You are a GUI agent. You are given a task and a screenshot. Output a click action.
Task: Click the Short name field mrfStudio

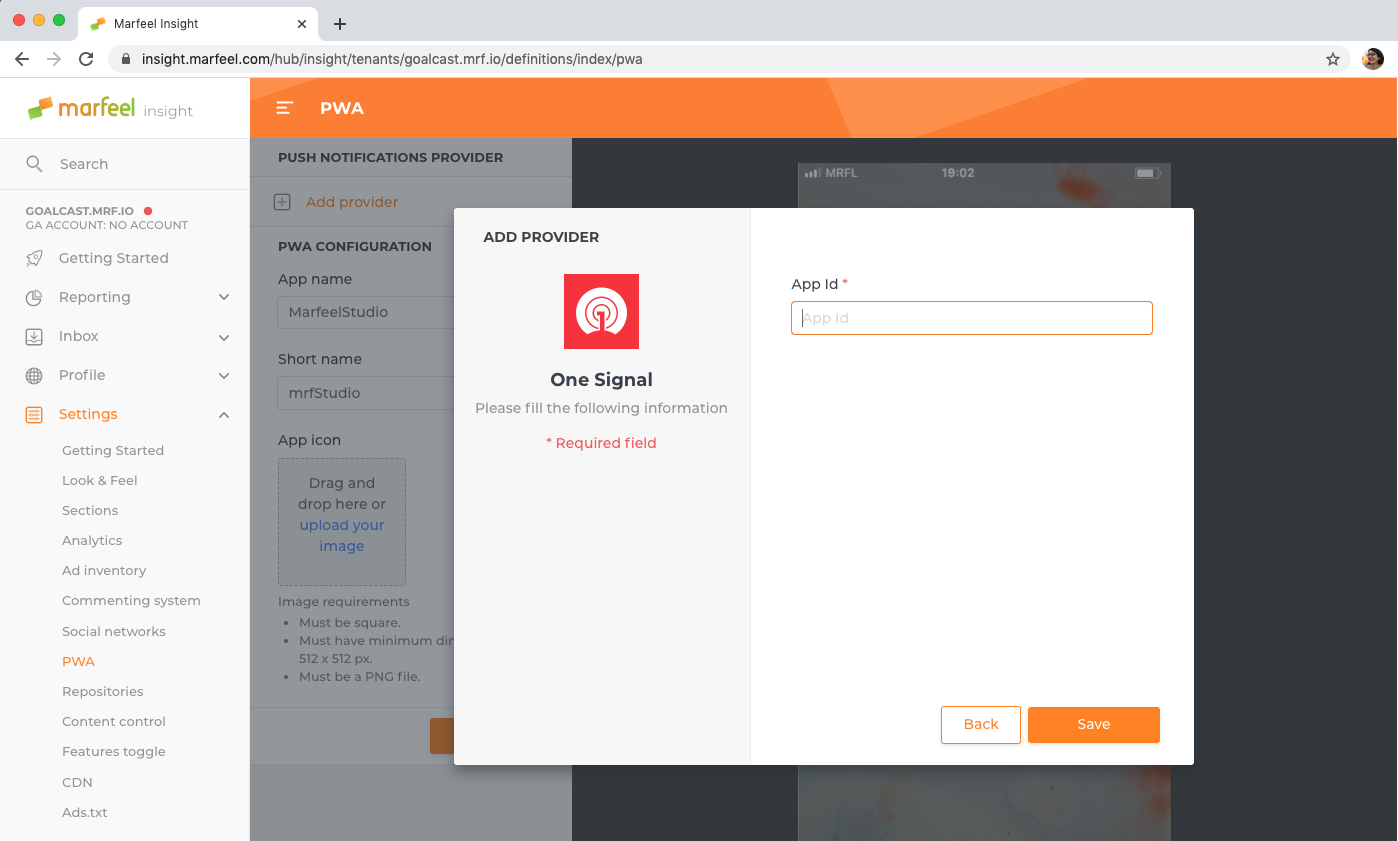(366, 393)
